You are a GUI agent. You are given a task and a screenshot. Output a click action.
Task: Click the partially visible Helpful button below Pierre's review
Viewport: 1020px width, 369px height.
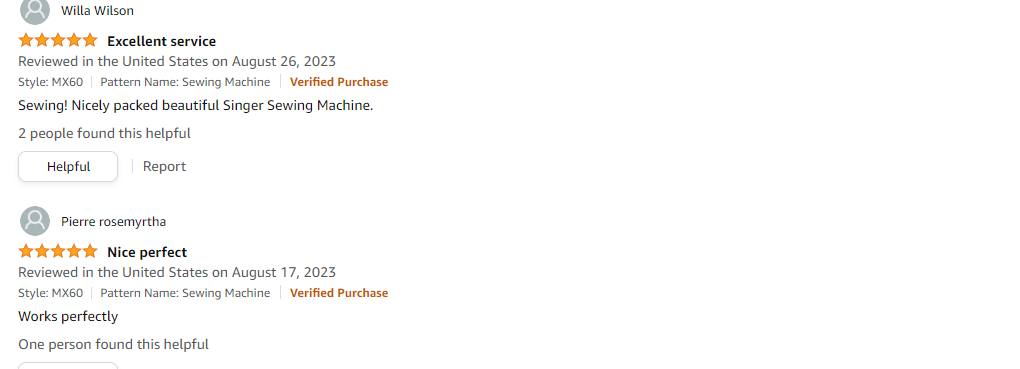pyautogui.click(x=68, y=366)
